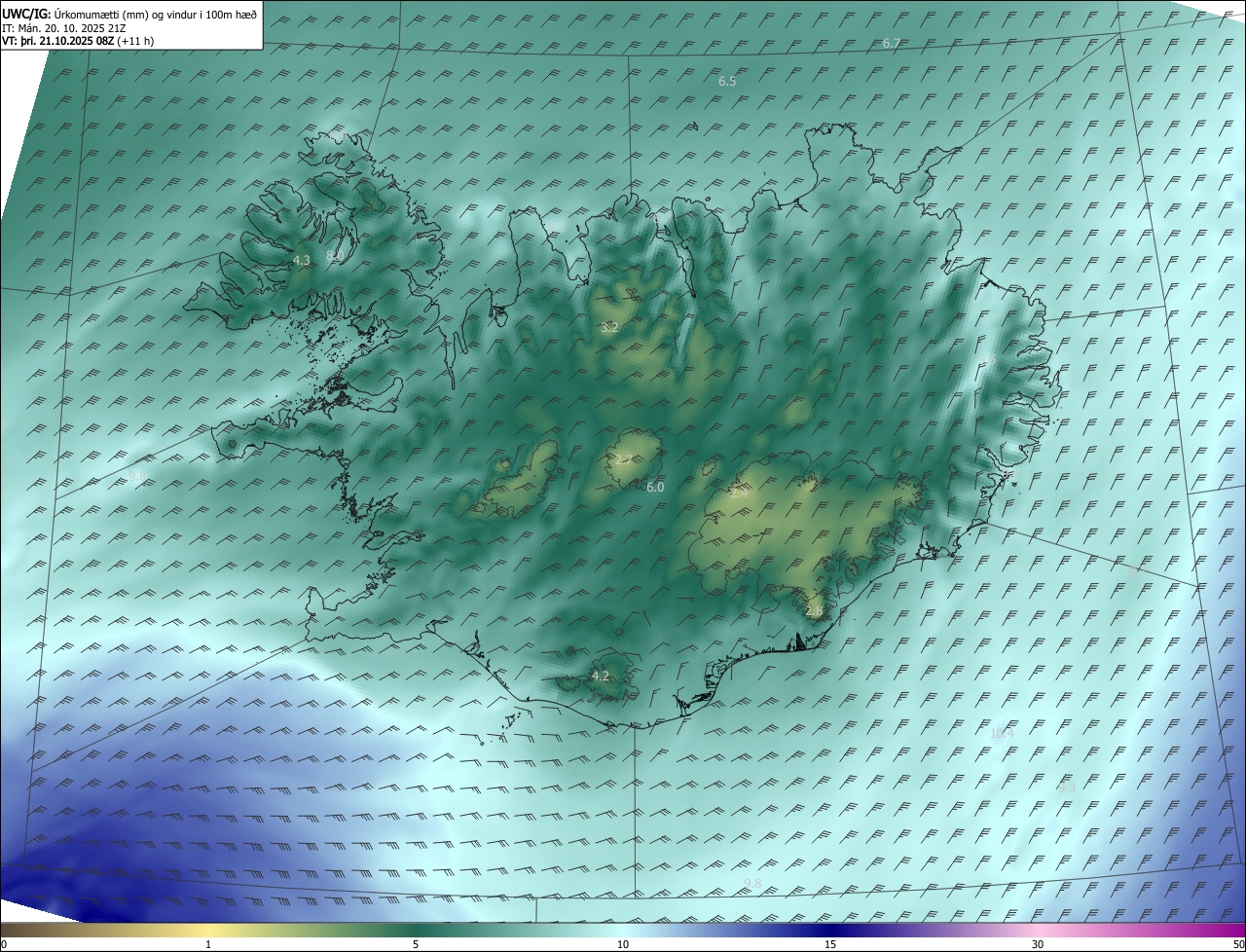Click the colour scale tick labelled 1
The width and height of the screenshot is (1246, 952).
[208, 944]
